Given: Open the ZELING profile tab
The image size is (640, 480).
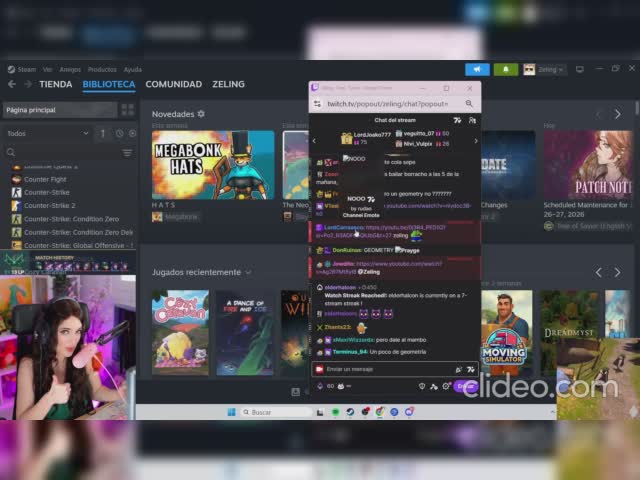Looking at the screenshot, I should tap(228, 84).
